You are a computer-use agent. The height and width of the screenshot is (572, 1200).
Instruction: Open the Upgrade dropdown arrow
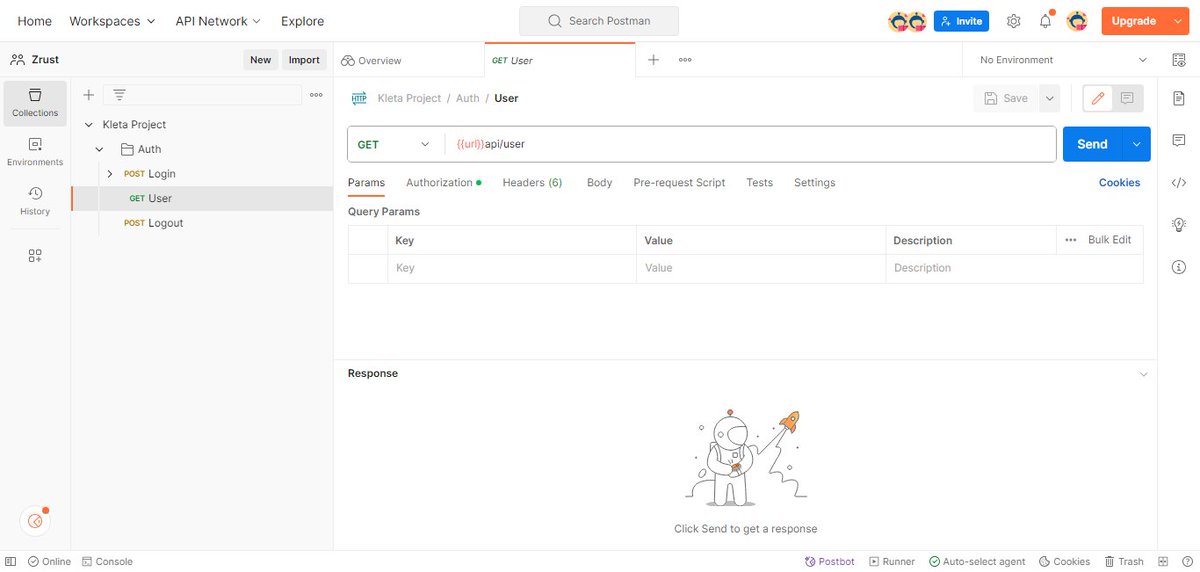click(x=1177, y=21)
